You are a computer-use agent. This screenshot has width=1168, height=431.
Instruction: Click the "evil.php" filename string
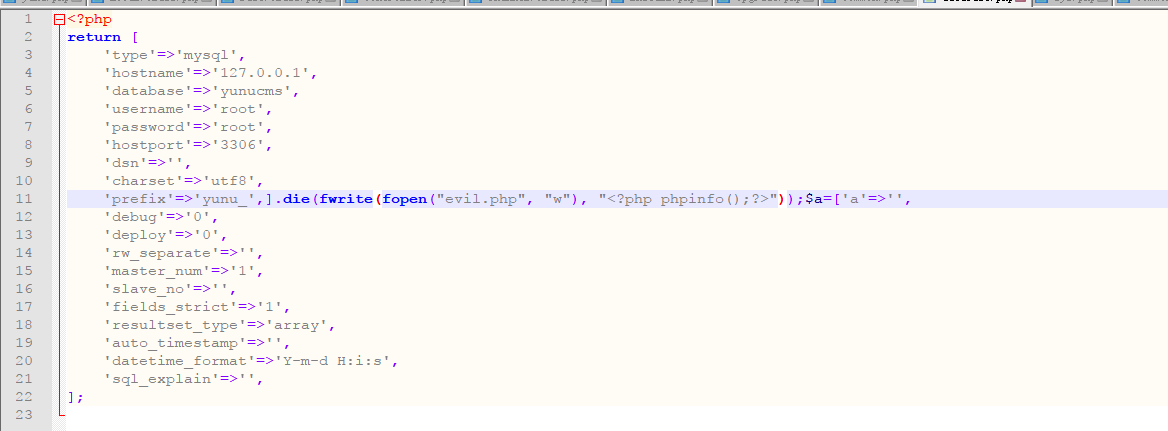[x=480, y=200]
